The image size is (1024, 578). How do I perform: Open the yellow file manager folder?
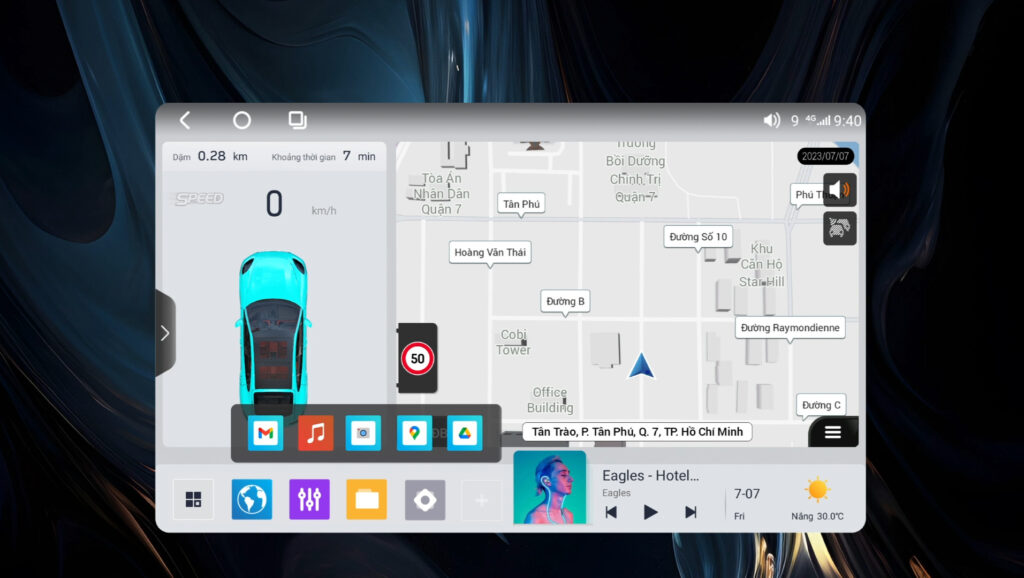click(366, 499)
